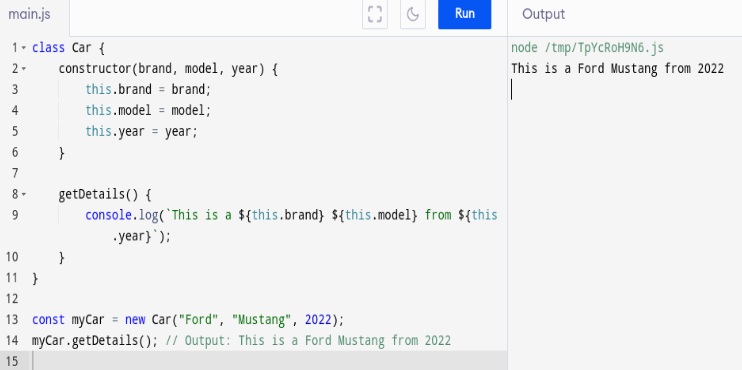This screenshot has width=742, height=370.
Task: Click output line 'This is a Ford Mustang from 2022'
Action: coord(618,69)
